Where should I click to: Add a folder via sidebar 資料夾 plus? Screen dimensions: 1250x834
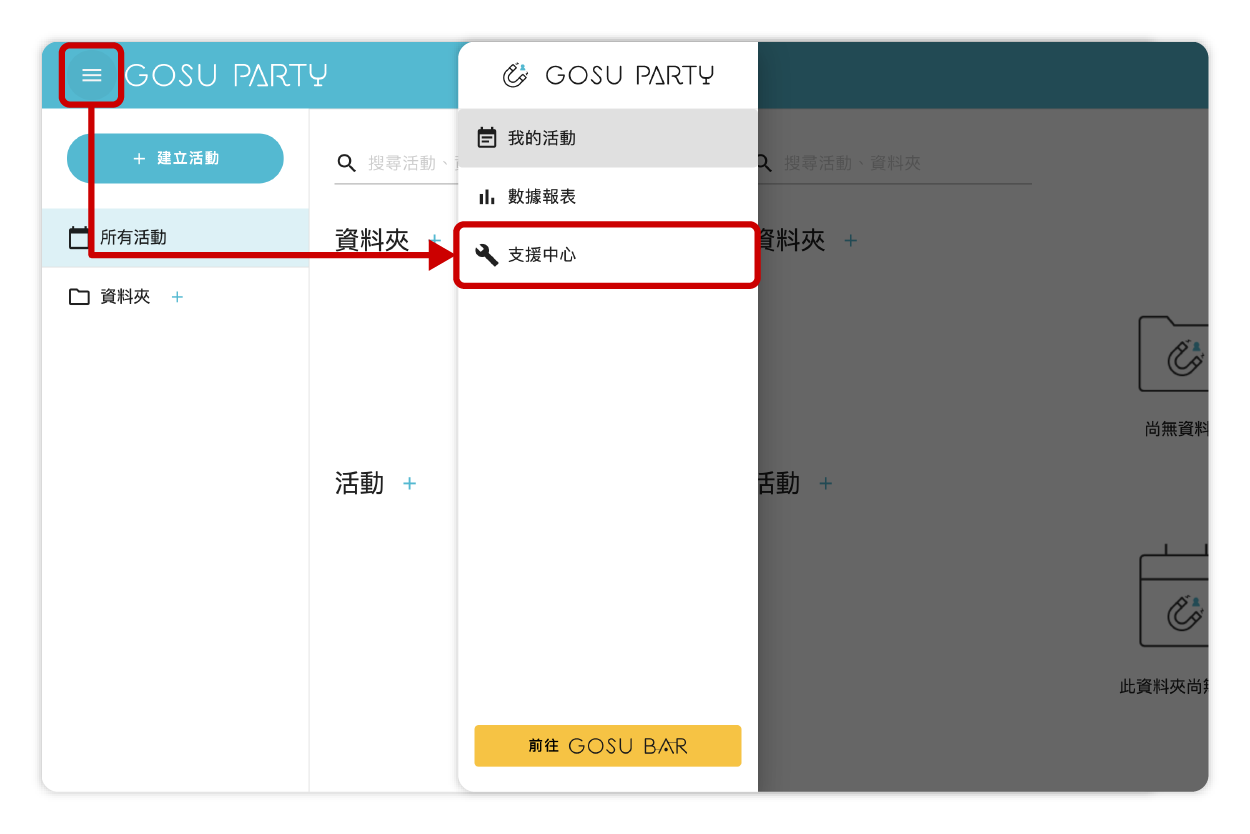177,297
